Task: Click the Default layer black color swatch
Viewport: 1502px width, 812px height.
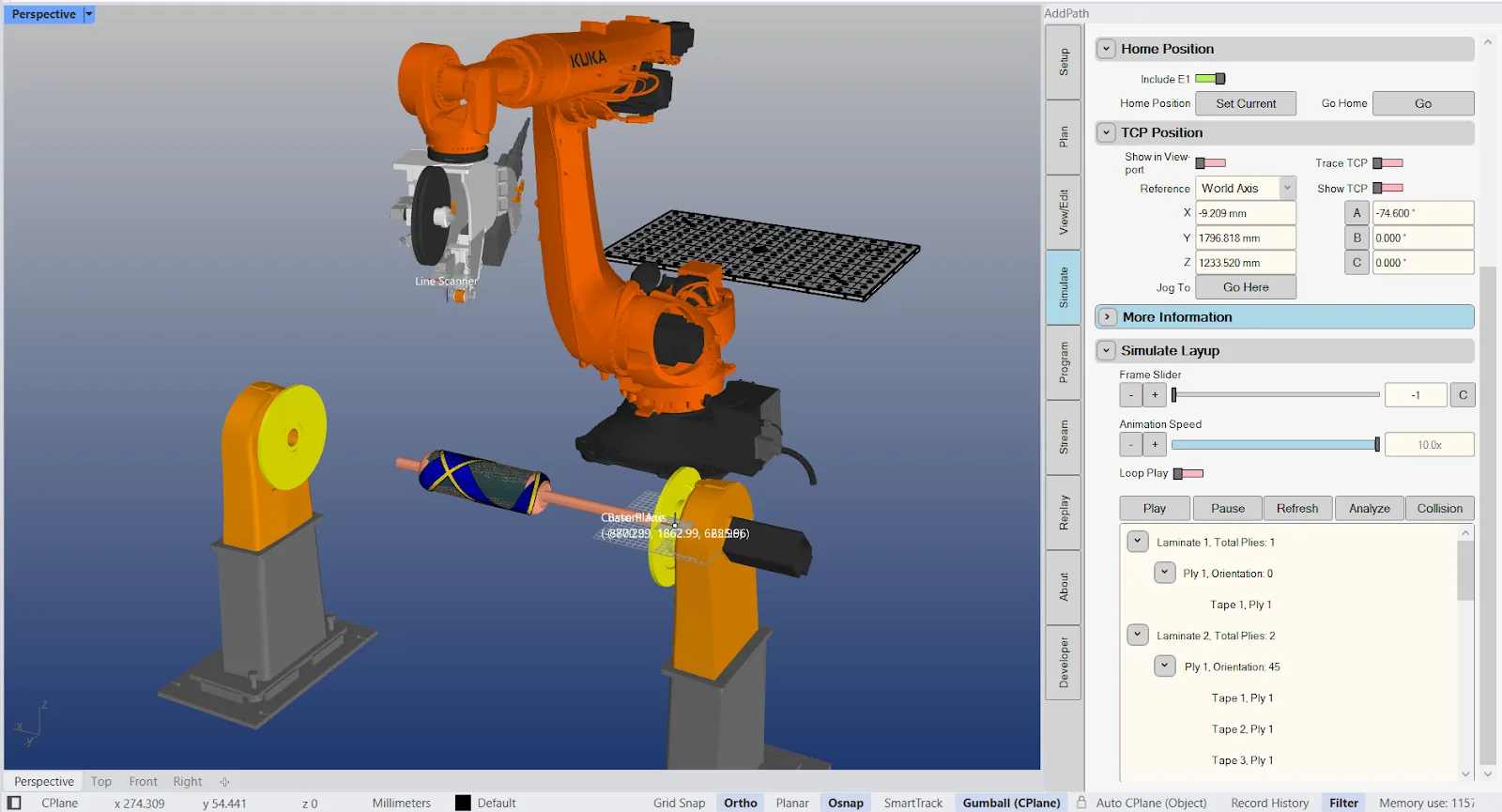Action: [463, 803]
